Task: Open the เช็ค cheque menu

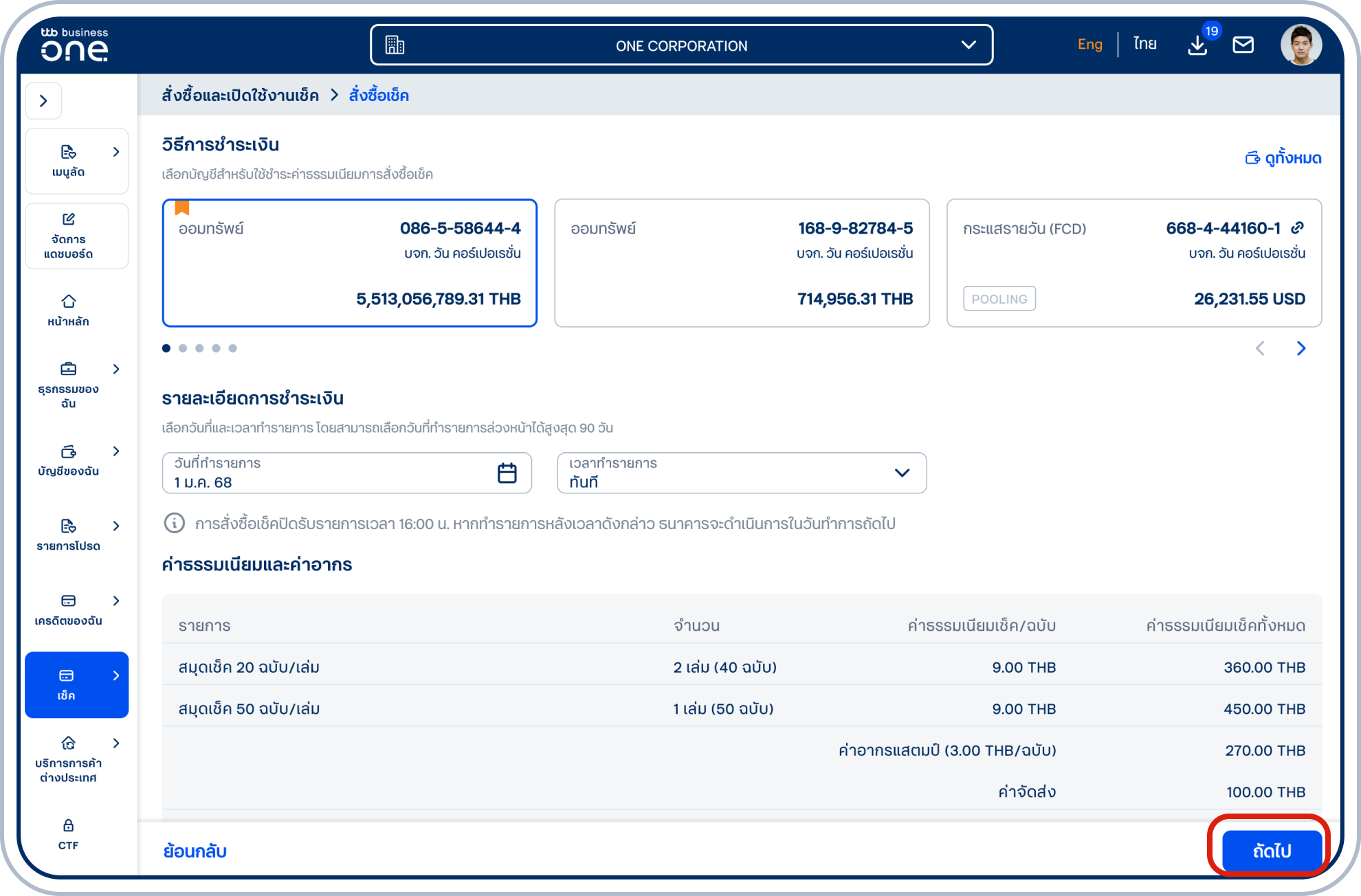Action: 76,684
